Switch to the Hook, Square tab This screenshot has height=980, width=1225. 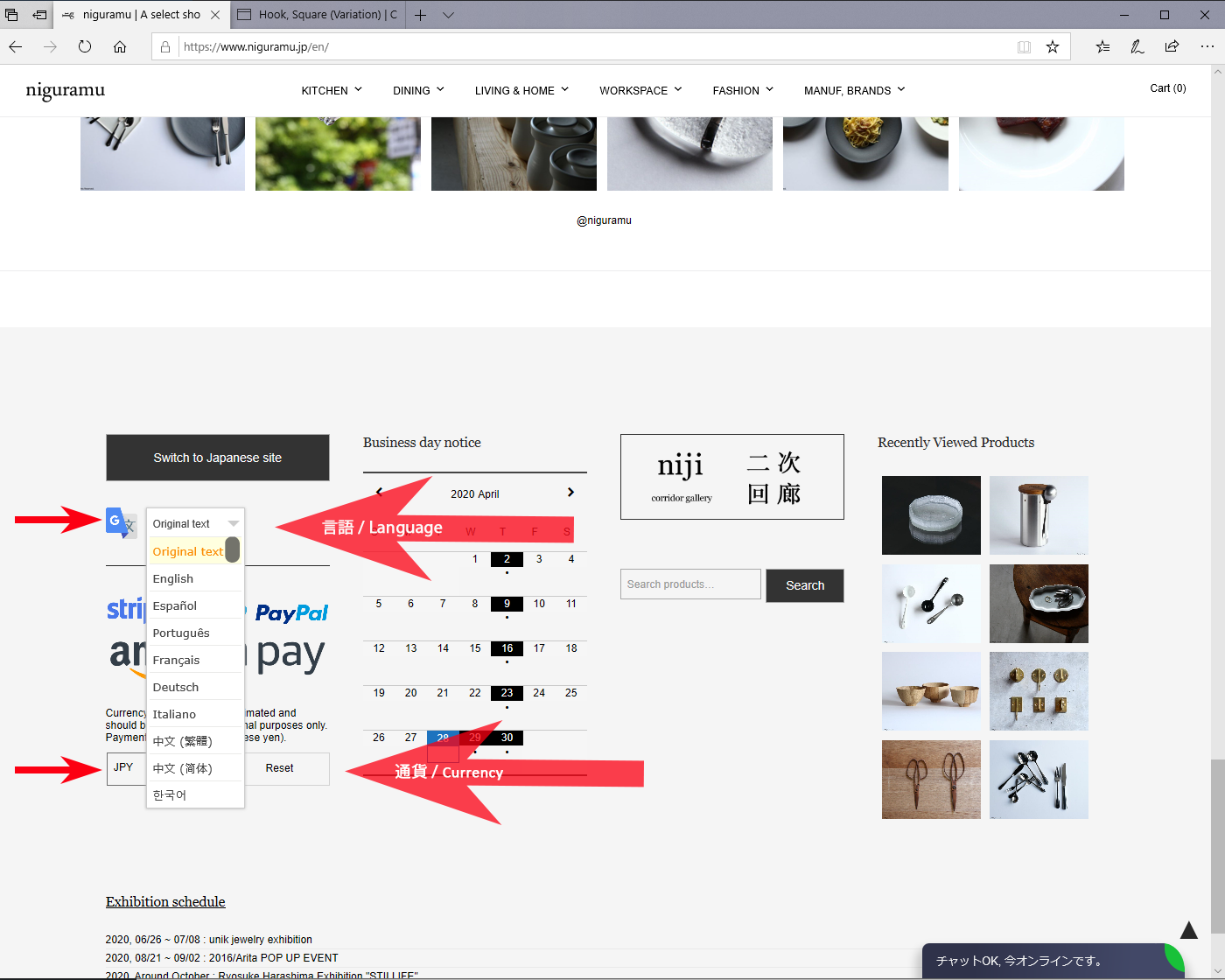pyautogui.click(x=318, y=15)
